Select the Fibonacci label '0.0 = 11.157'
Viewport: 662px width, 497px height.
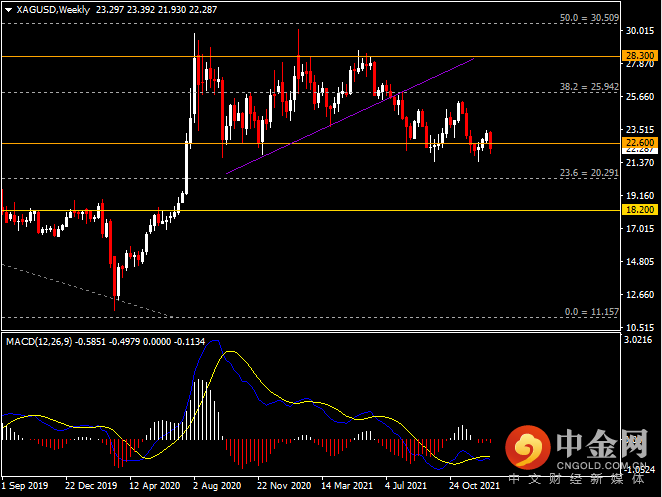point(591,312)
